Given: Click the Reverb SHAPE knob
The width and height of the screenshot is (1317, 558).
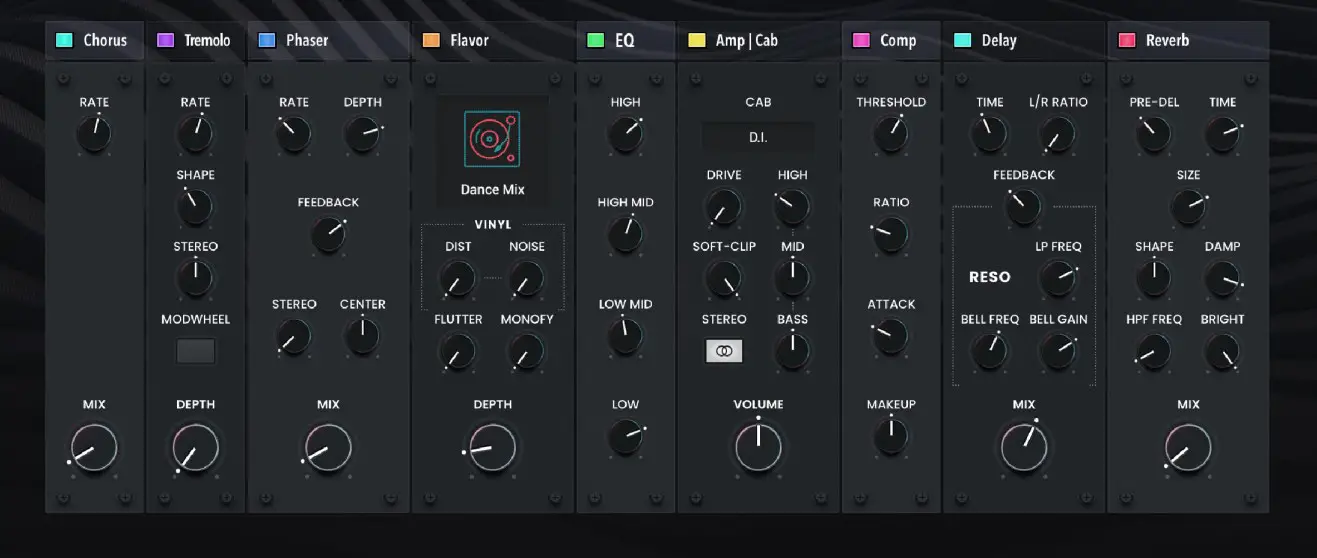Looking at the screenshot, I should [x=1154, y=279].
